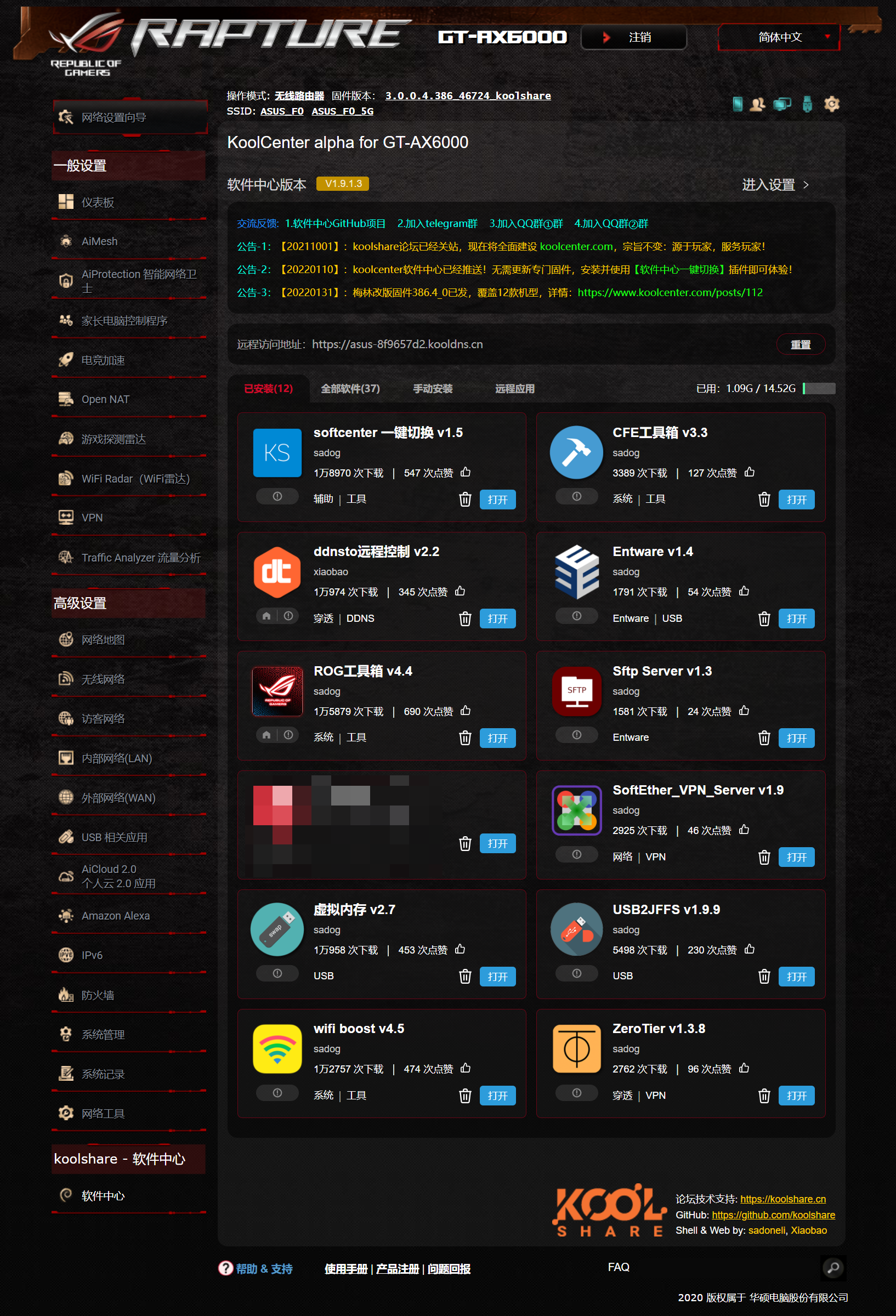Click the ddnsto远程控制 app icon
Image resolution: width=896 pixels, height=1316 pixels.
click(x=277, y=572)
